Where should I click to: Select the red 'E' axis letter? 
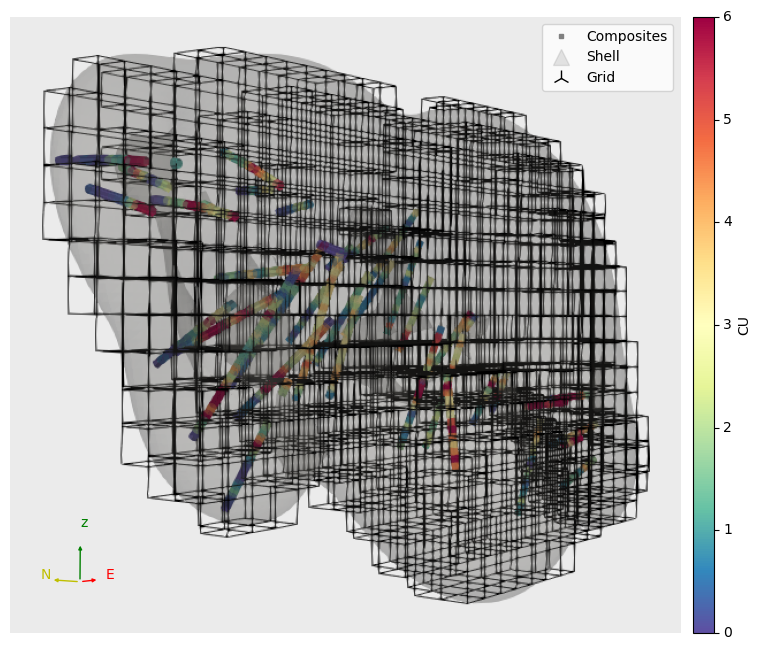tap(110, 575)
